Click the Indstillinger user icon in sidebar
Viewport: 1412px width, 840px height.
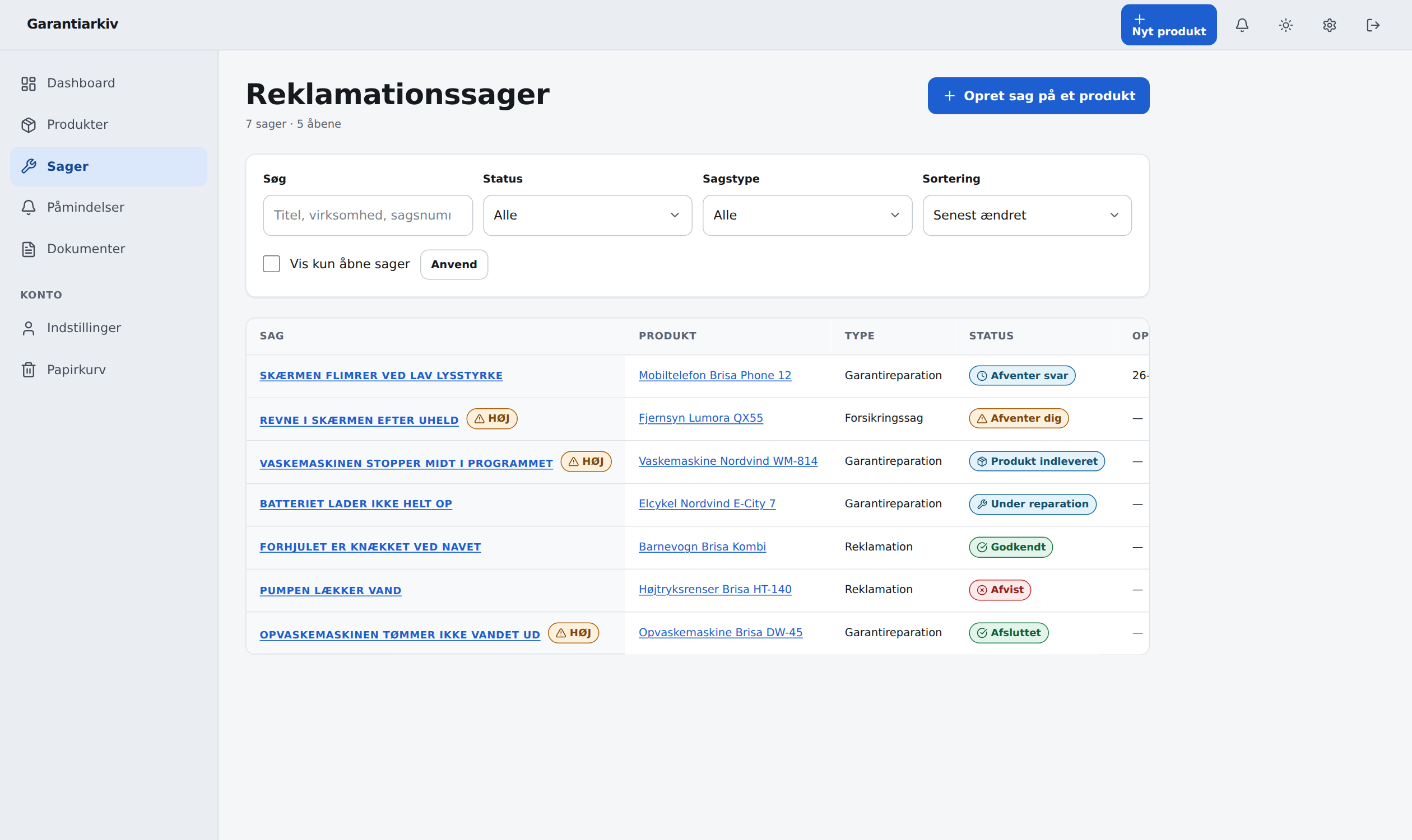point(29,328)
